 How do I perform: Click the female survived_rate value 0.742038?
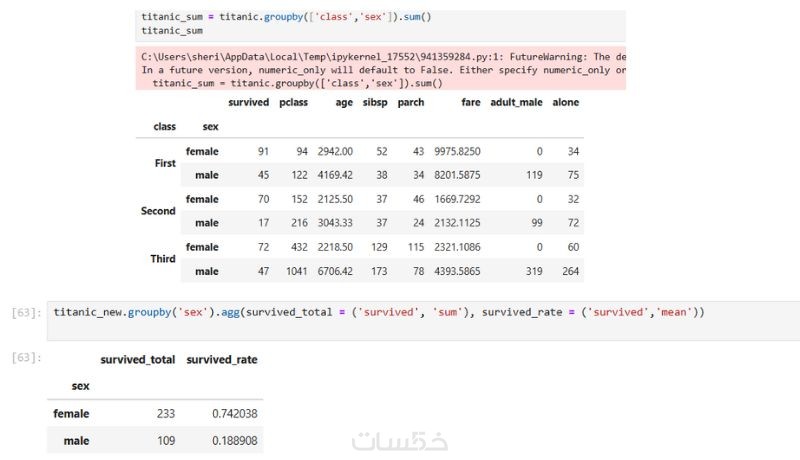pyautogui.click(x=239, y=413)
